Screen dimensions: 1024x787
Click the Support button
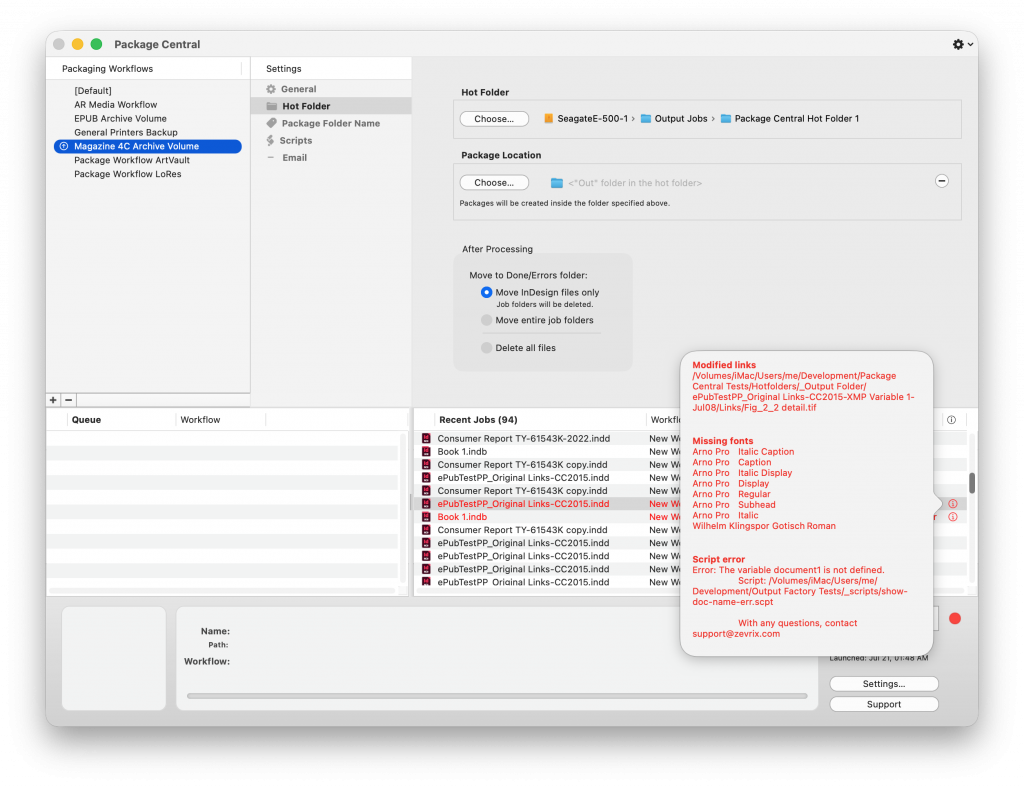click(884, 704)
